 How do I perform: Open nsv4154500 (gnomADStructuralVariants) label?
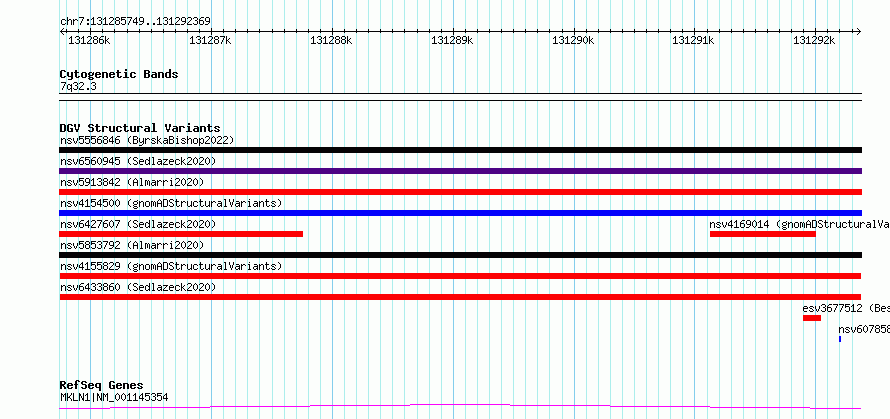coord(171,203)
